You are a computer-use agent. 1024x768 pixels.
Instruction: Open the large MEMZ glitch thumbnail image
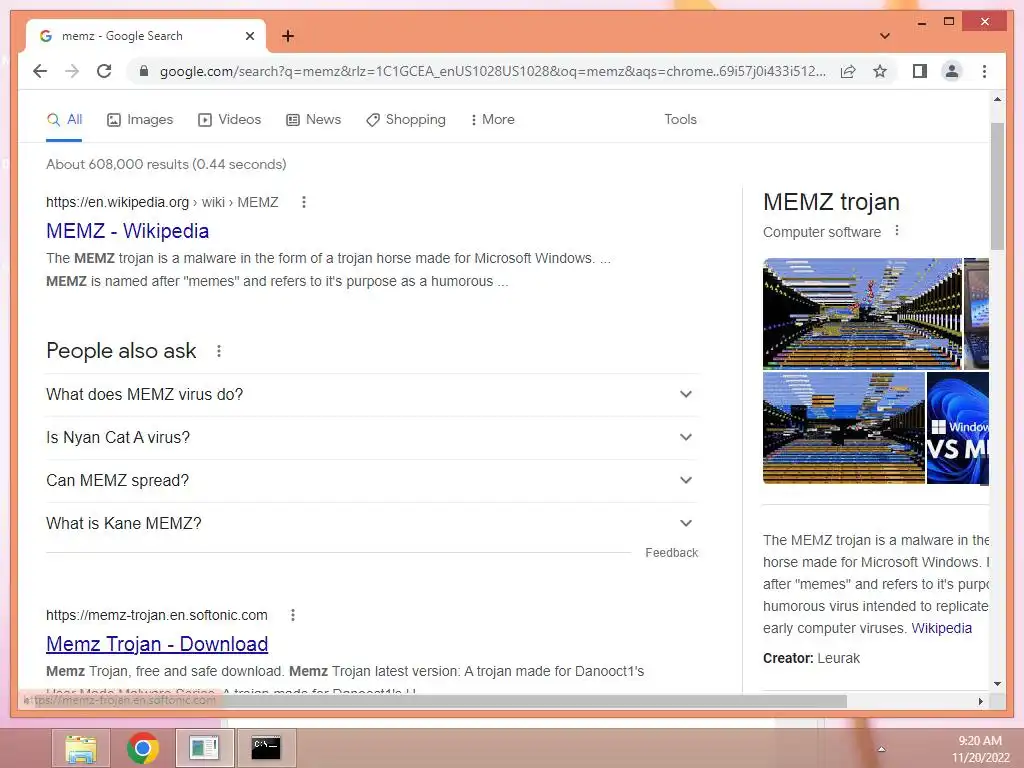862,314
